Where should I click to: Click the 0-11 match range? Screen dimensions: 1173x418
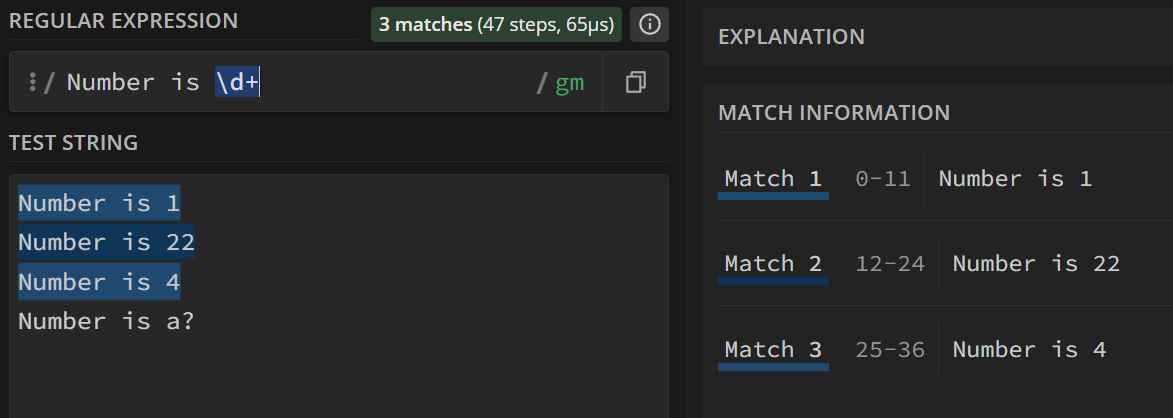[x=883, y=179]
